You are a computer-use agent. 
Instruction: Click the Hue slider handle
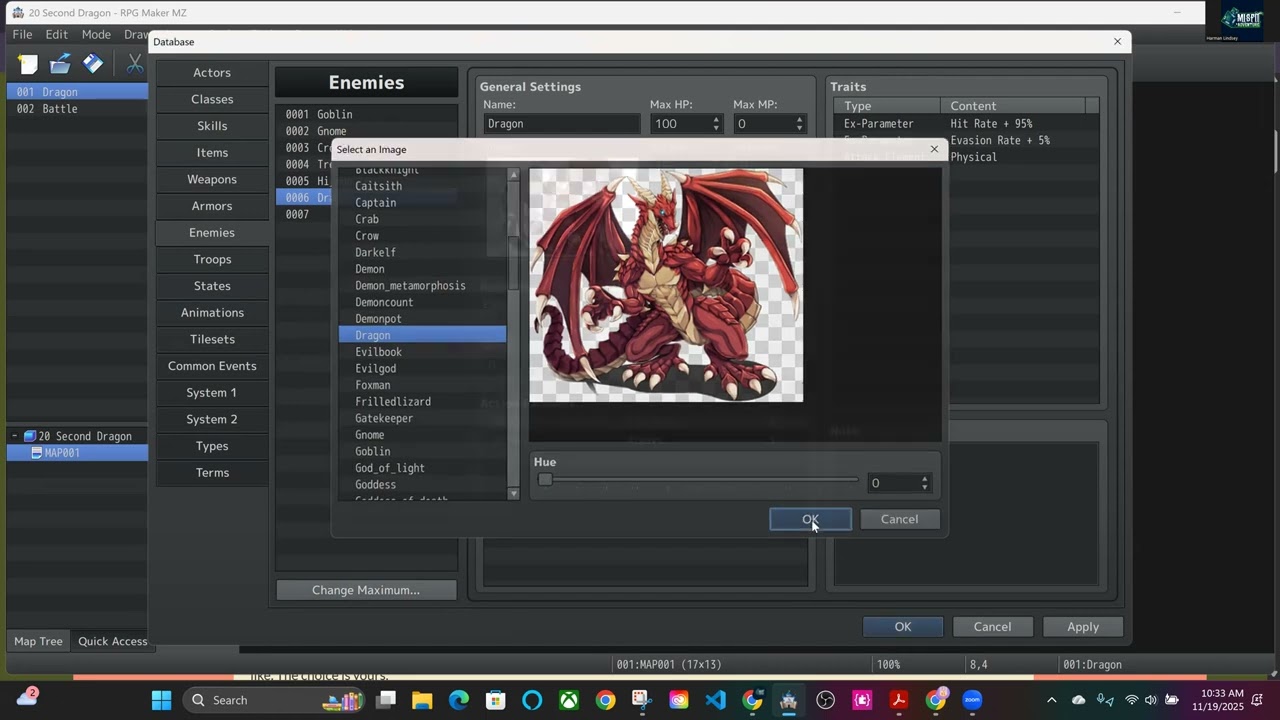(x=545, y=480)
